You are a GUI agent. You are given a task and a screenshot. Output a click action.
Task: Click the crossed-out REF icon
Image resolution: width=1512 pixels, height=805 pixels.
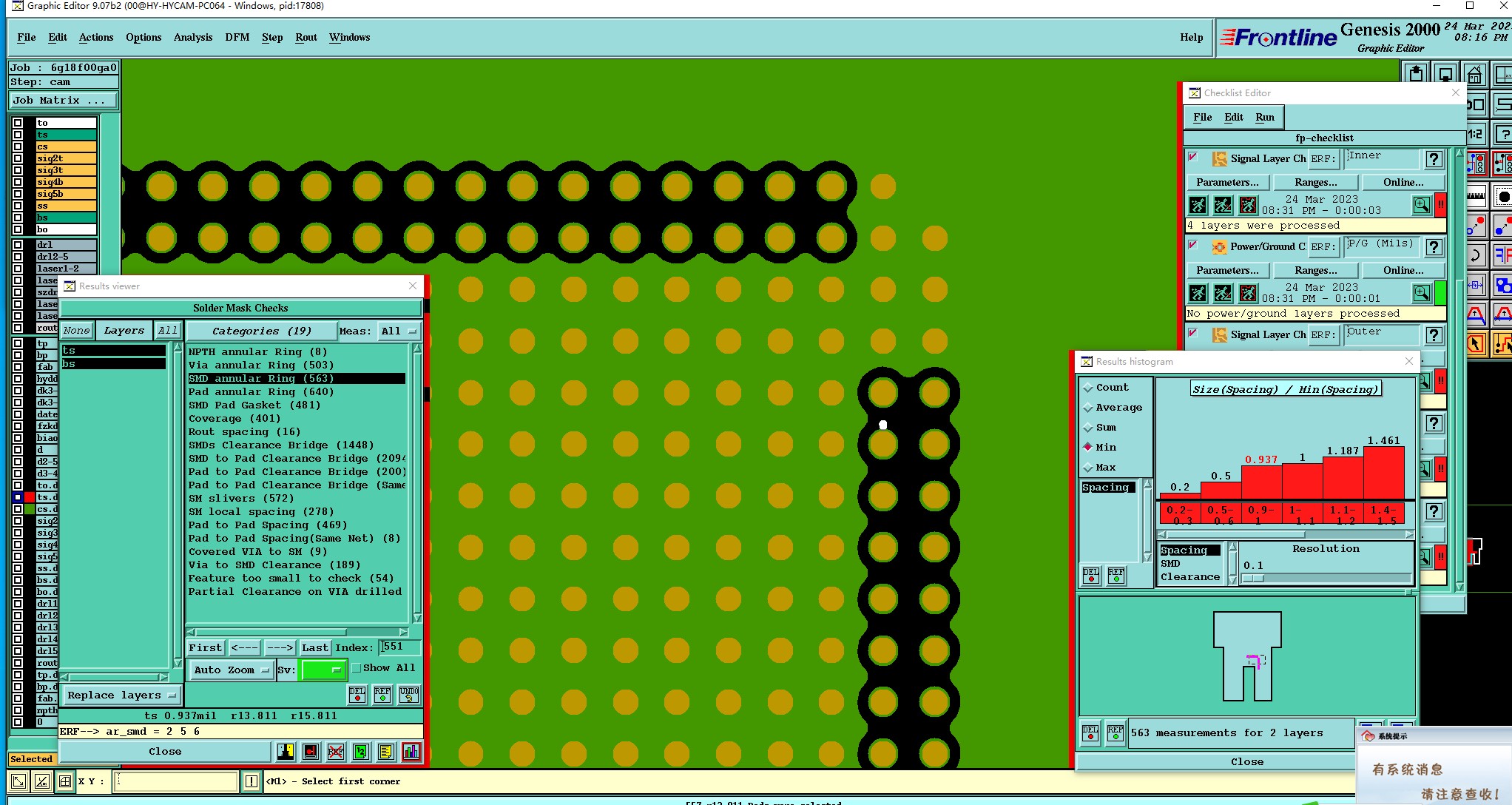(336, 752)
